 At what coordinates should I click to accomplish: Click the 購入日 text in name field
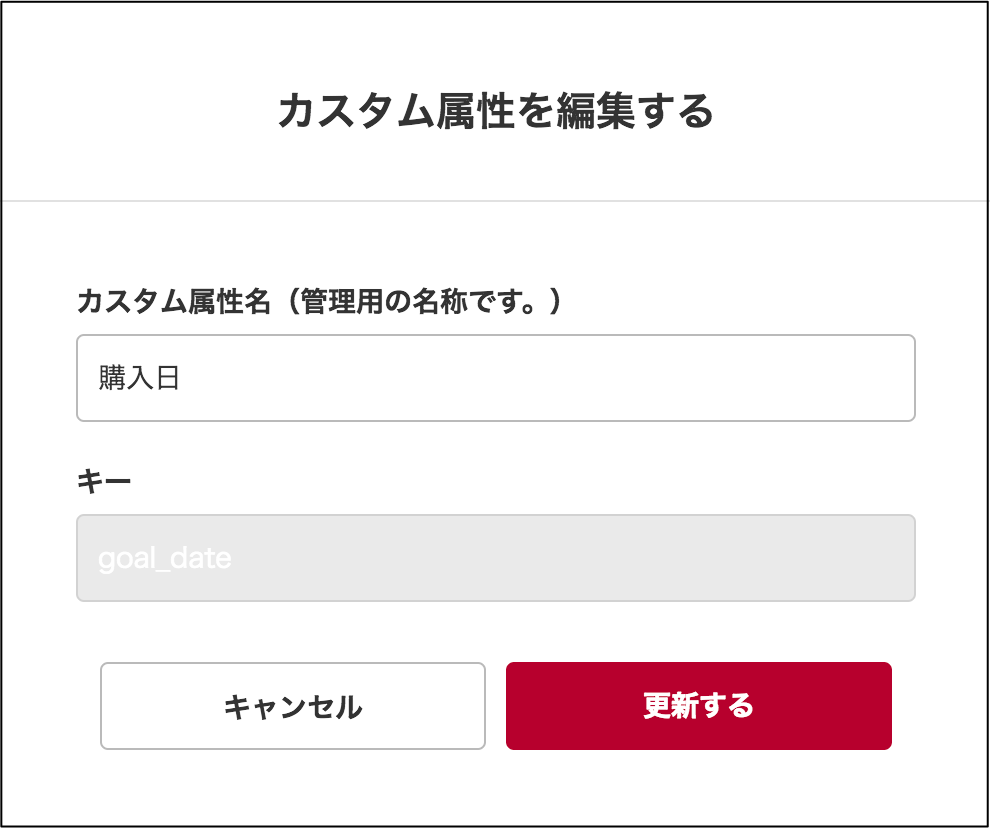click(139, 378)
